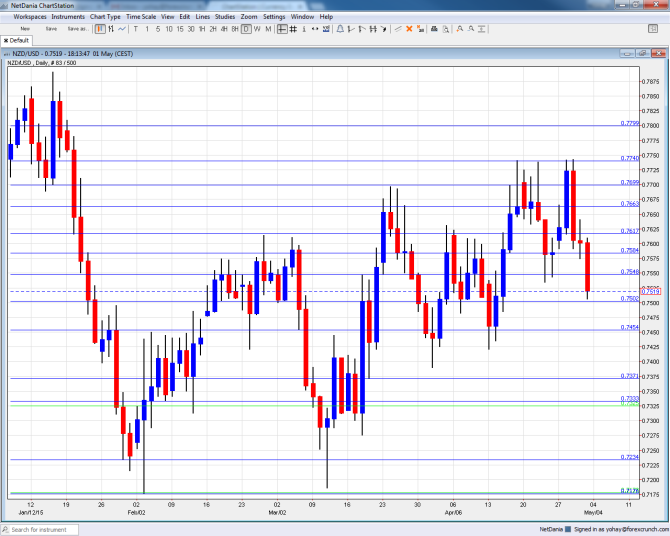The height and width of the screenshot is (536, 670).
Task: Click the New workspace button
Action: [x=25, y=29]
